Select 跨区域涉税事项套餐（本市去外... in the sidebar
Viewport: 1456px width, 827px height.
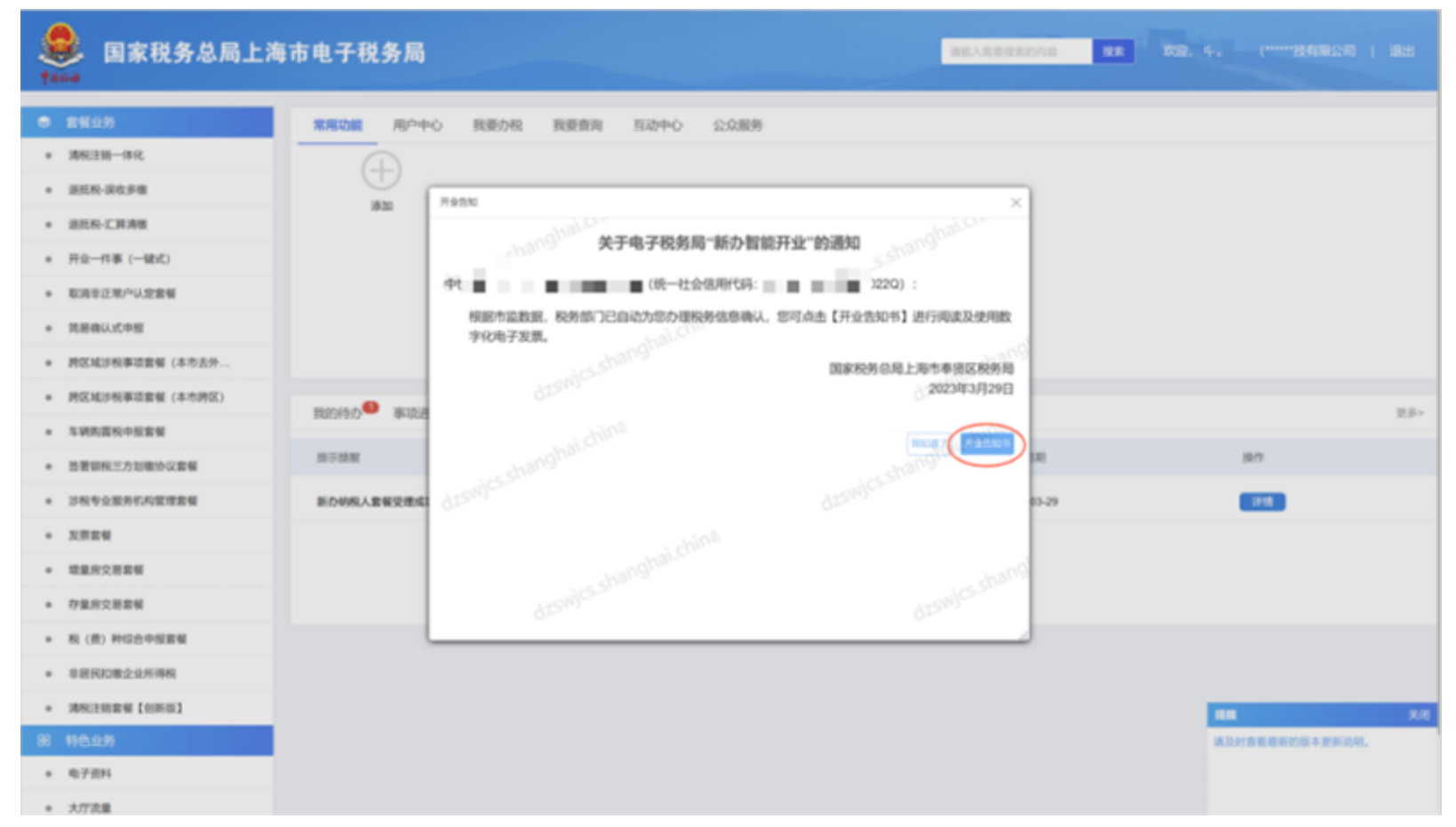coord(148,362)
